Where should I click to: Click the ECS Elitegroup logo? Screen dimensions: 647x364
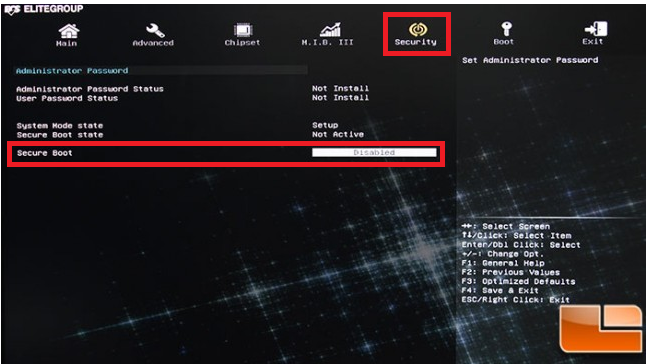click(x=44, y=9)
